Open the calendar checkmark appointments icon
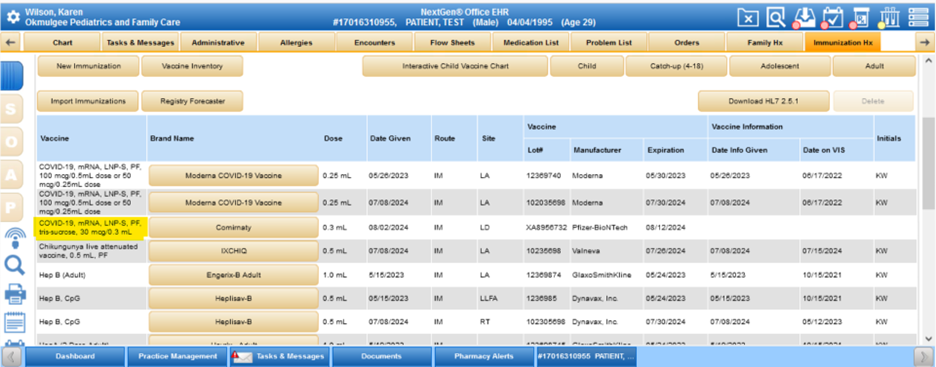The height and width of the screenshot is (367, 936). pos(832,17)
